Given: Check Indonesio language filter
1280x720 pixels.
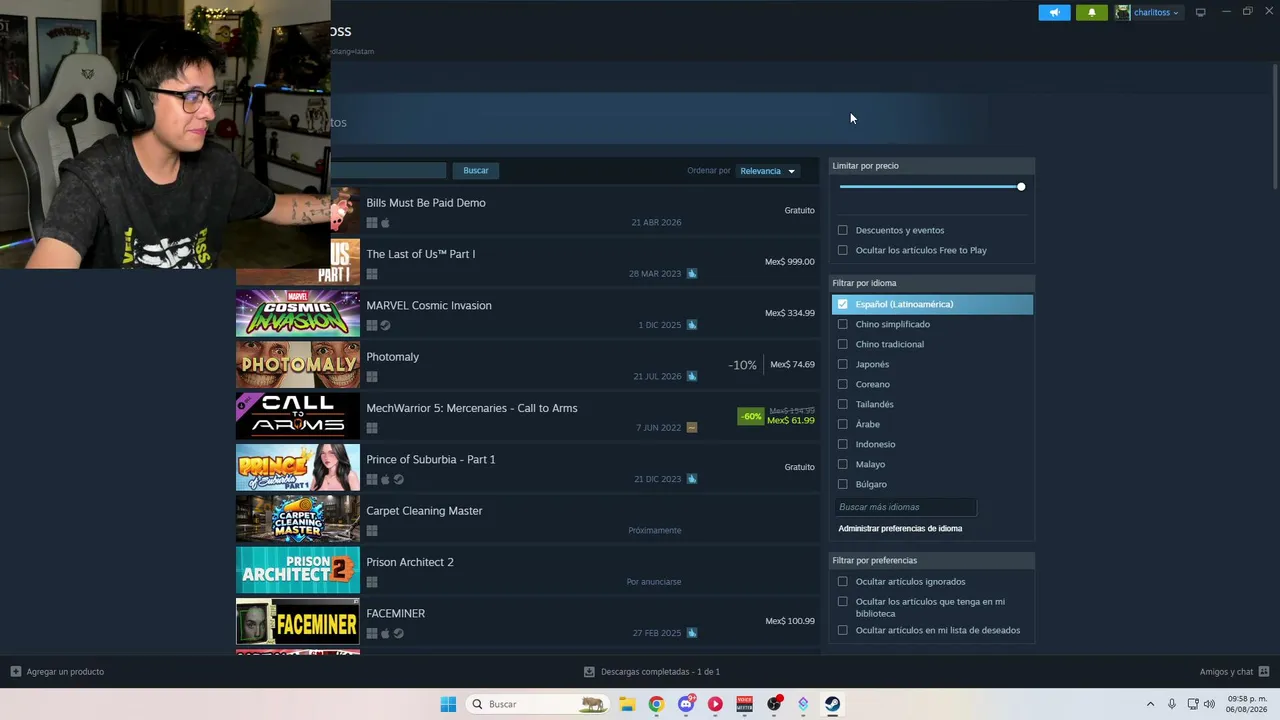Looking at the screenshot, I should (843, 444).
